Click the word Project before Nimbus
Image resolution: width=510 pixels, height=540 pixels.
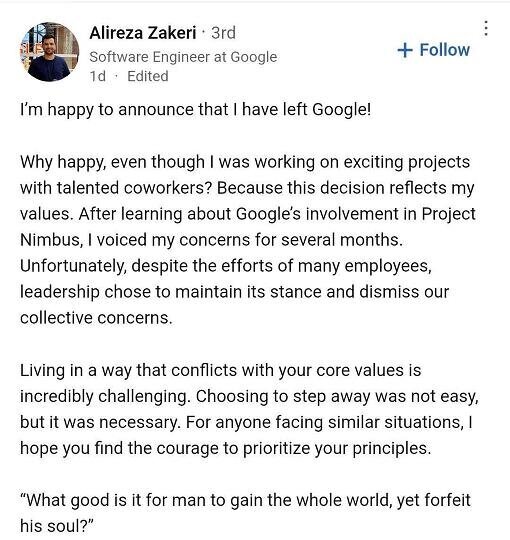coord(449,214)
